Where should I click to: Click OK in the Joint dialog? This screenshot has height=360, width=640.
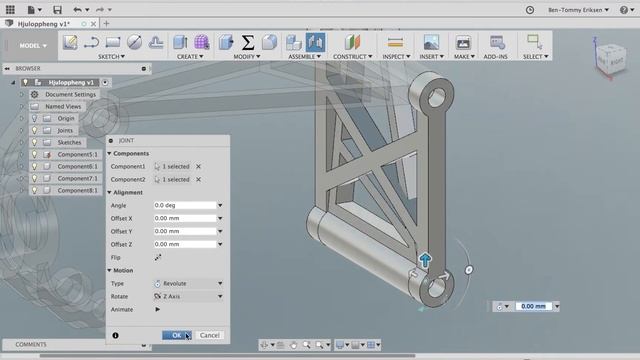click(x=177, y=335)
